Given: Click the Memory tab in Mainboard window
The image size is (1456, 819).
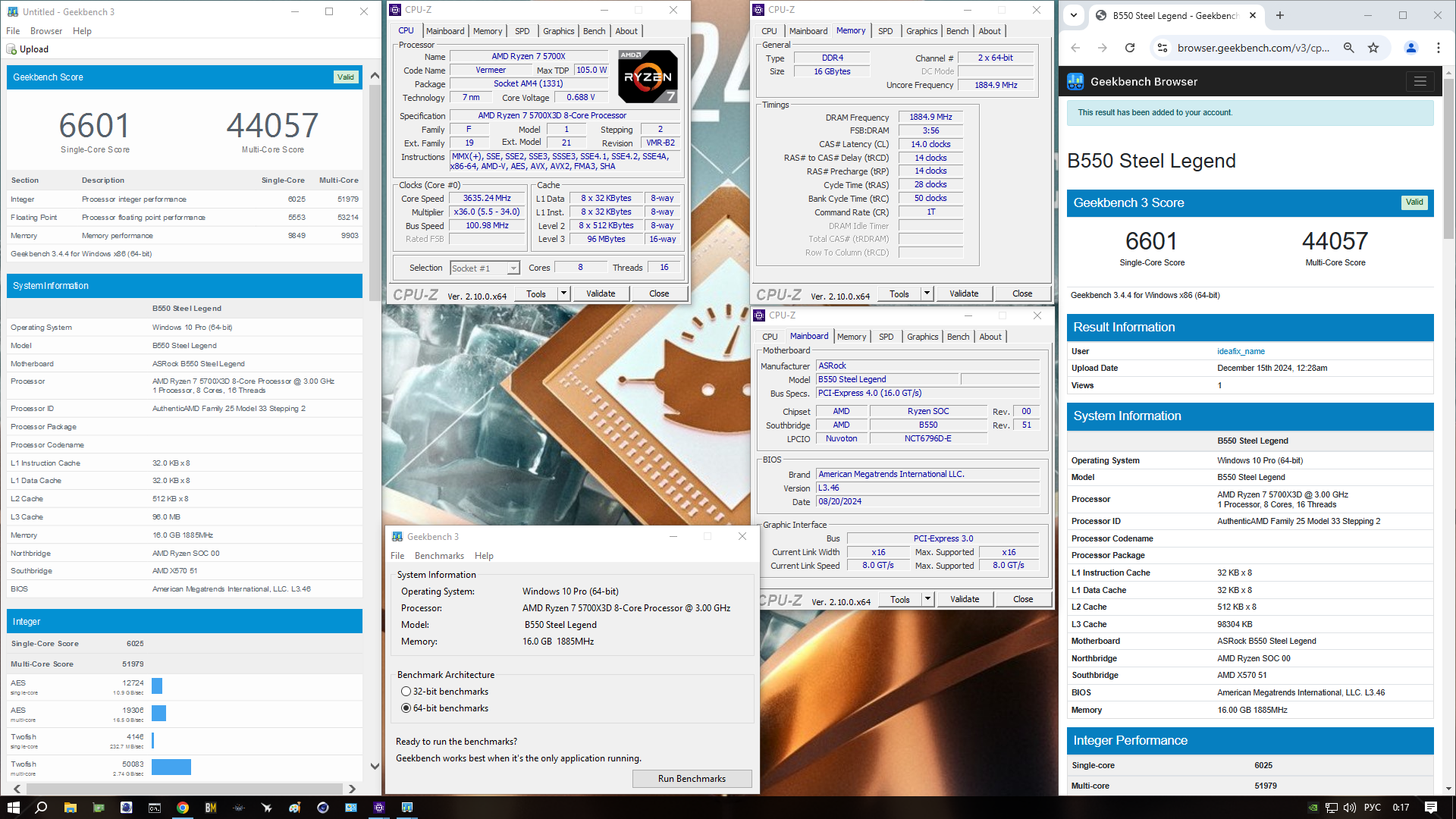Looking at the screenshot, I should click(x=852, y=337).
